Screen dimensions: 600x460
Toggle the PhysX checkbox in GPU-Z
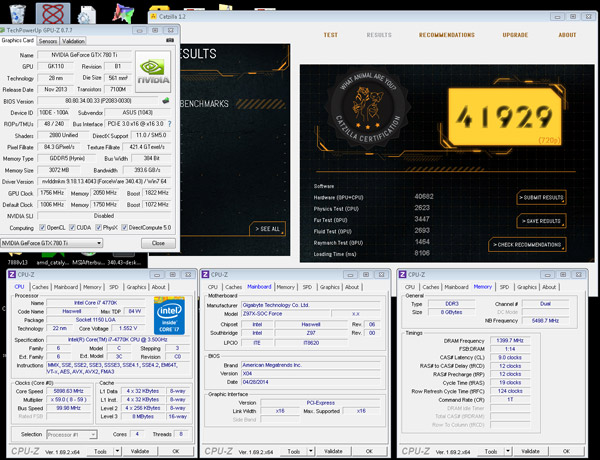point(98,228)
